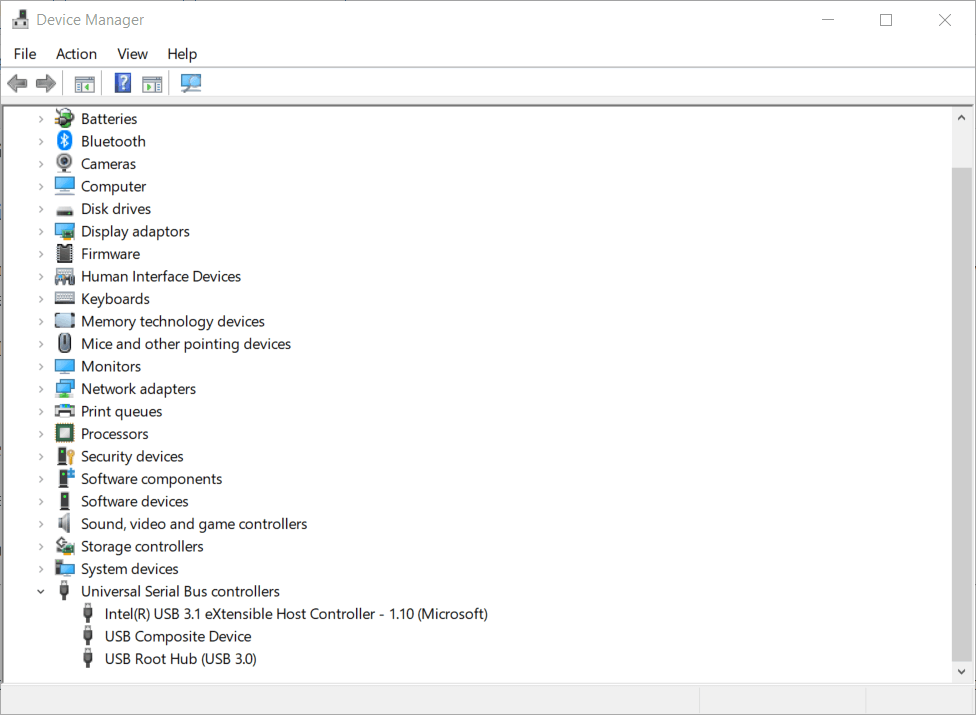The height and width of the screenshot is (715, 976).
Task: Toggle the Show/Hide Console Tree toolbar icon
Action: [85, 83]
